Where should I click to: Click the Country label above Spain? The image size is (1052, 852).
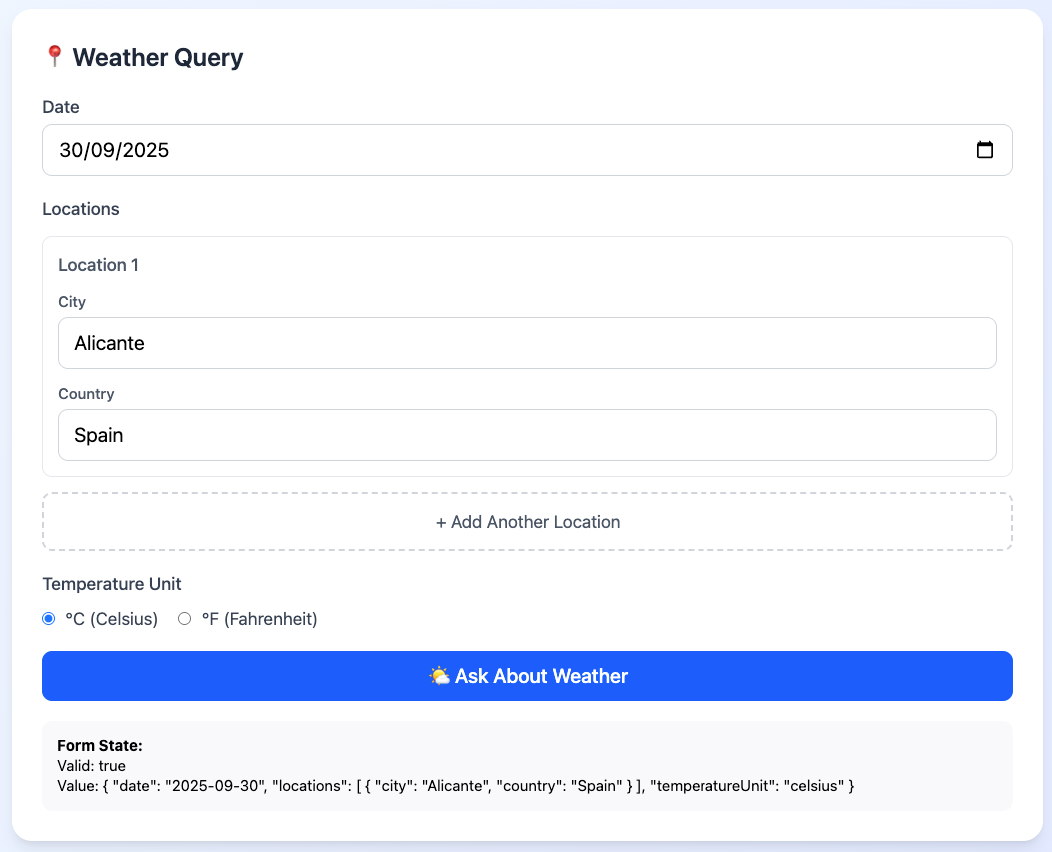point(86,394)
